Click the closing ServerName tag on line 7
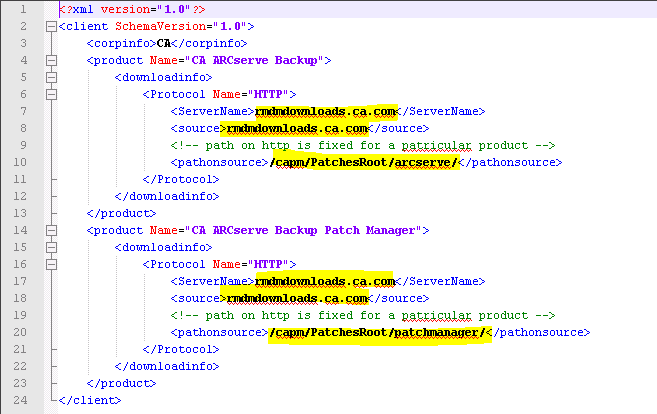Image resolution: width=657 pixels, height=414 pixels. pyautogui.click(x=441, y=111)
